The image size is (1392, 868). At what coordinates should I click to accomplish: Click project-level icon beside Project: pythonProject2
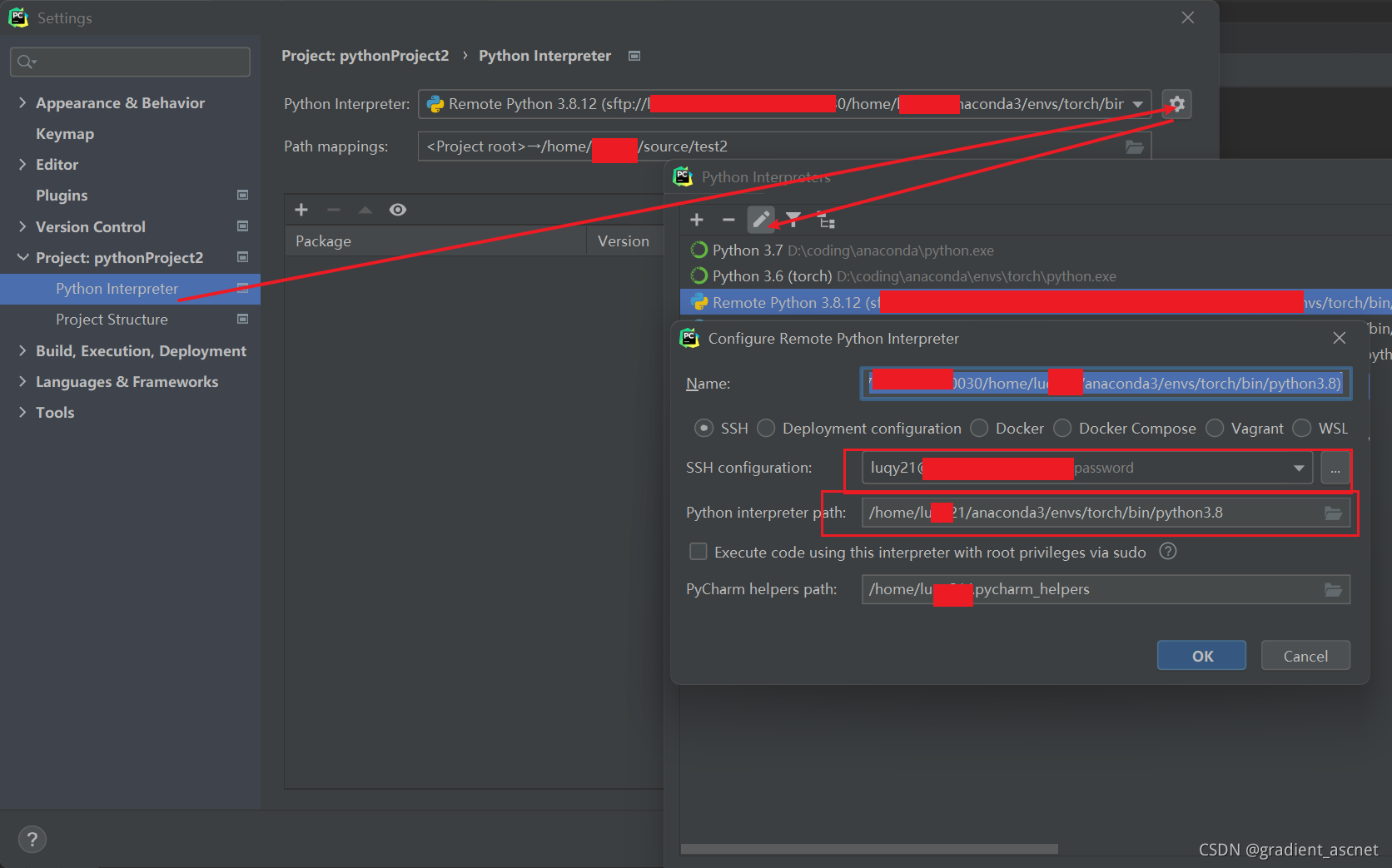(243, 257)
